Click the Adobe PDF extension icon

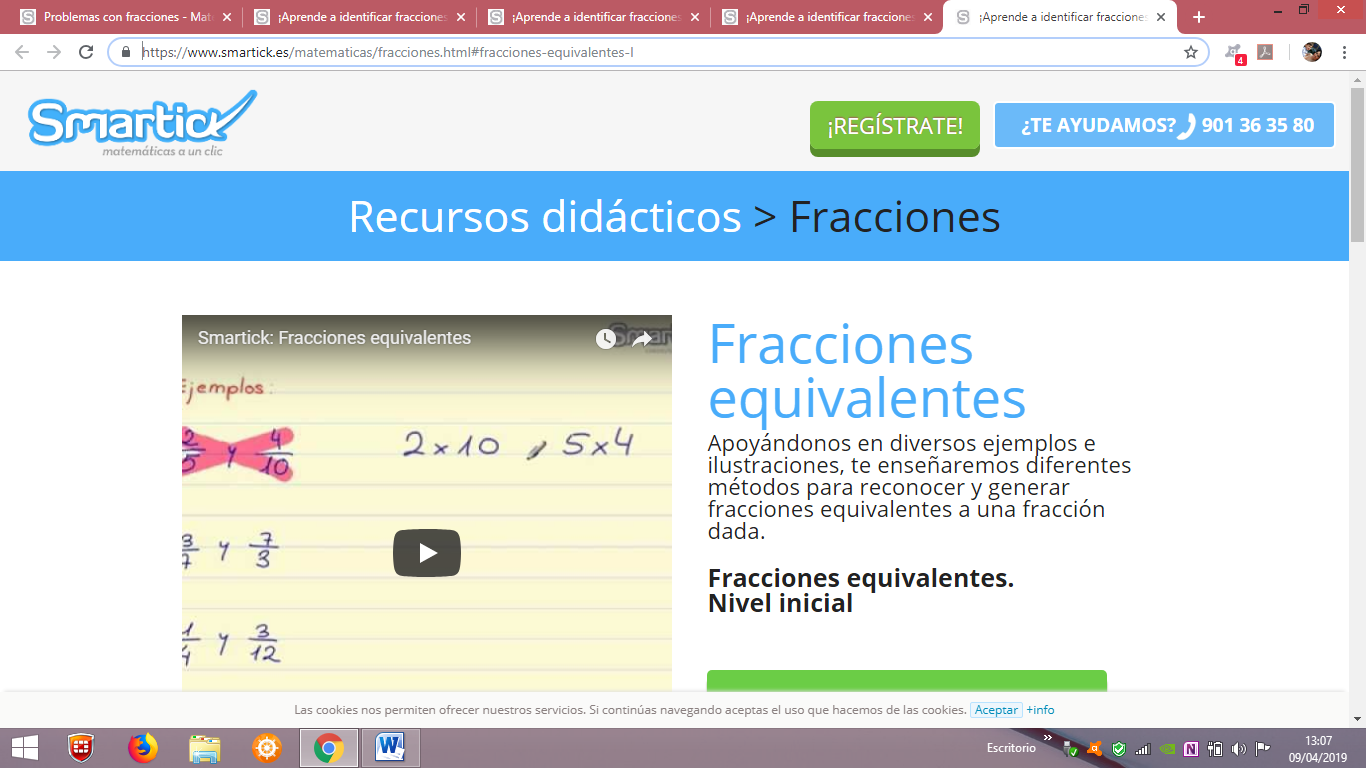(1265, 52)
